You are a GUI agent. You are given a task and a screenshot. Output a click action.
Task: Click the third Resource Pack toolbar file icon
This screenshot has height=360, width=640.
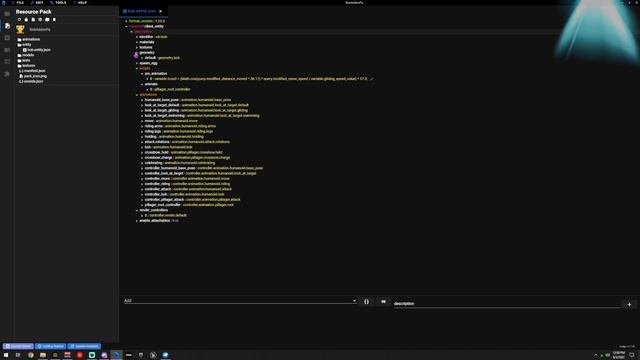[33, 20]
